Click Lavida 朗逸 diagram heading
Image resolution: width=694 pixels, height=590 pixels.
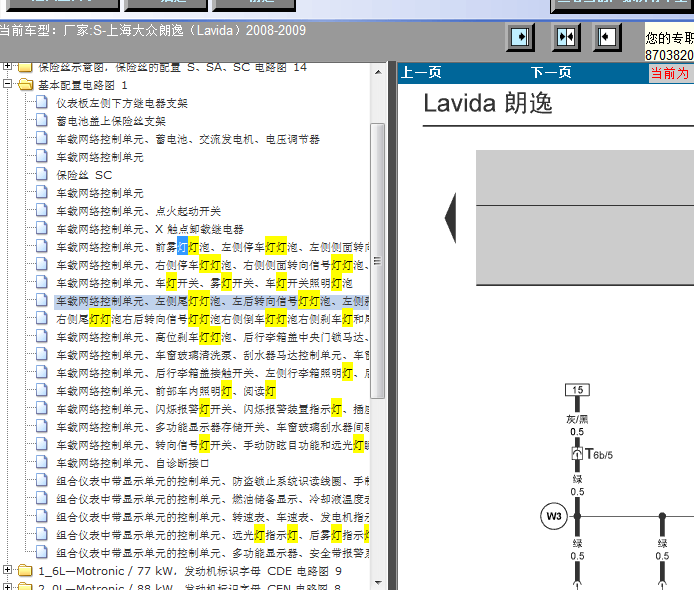click(x=488, y=104)
